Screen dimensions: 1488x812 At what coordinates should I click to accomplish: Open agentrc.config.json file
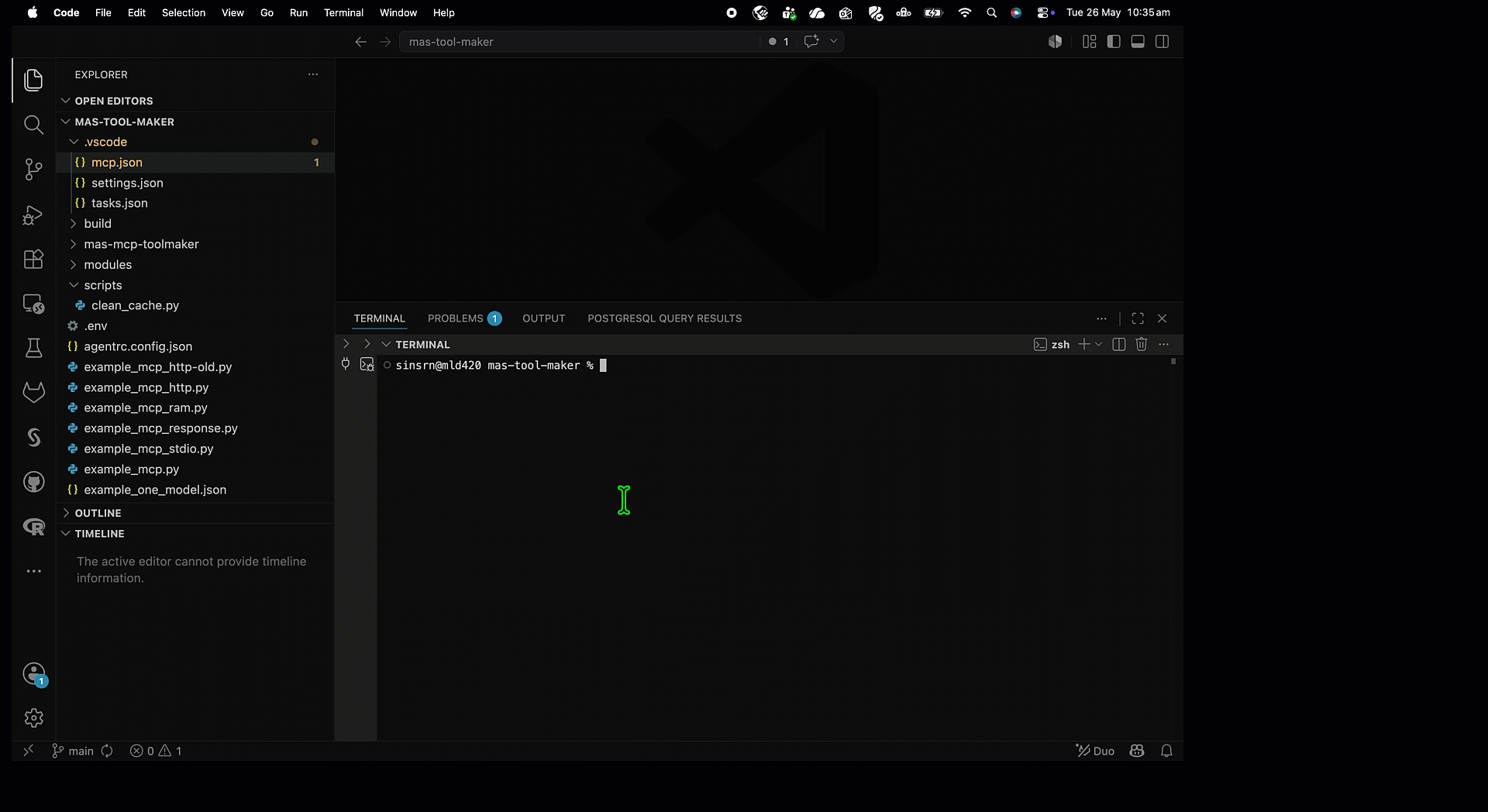(x=195, y=346)
